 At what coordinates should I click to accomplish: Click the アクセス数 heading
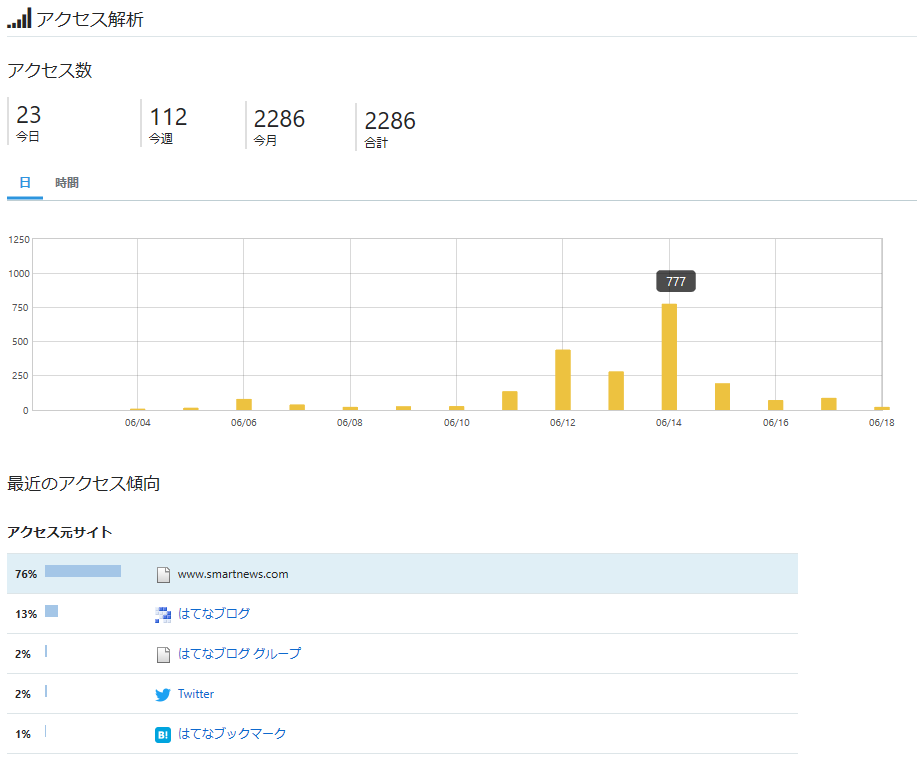50,70
